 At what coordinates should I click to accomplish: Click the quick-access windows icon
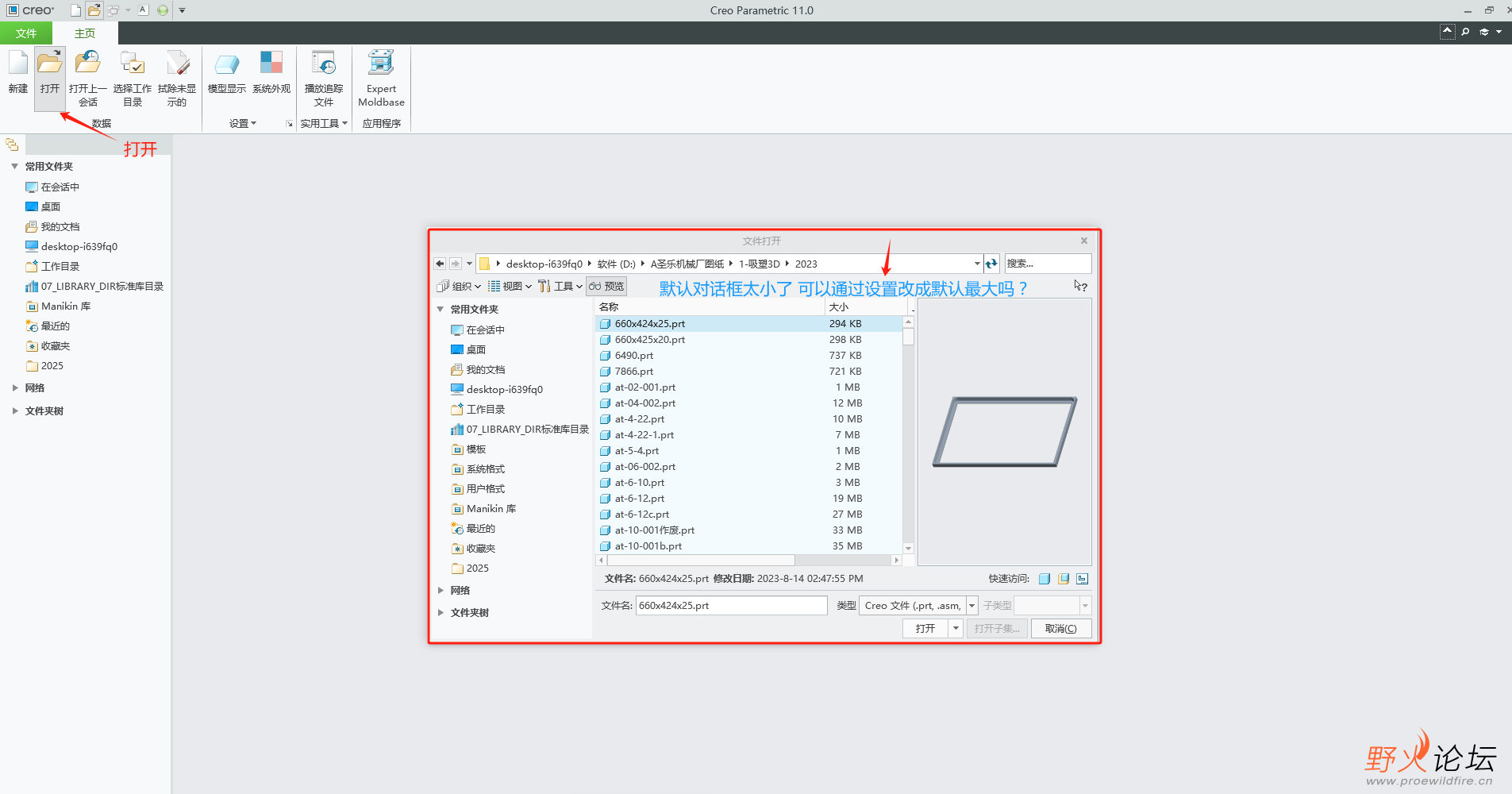click(x=113, y=10)
